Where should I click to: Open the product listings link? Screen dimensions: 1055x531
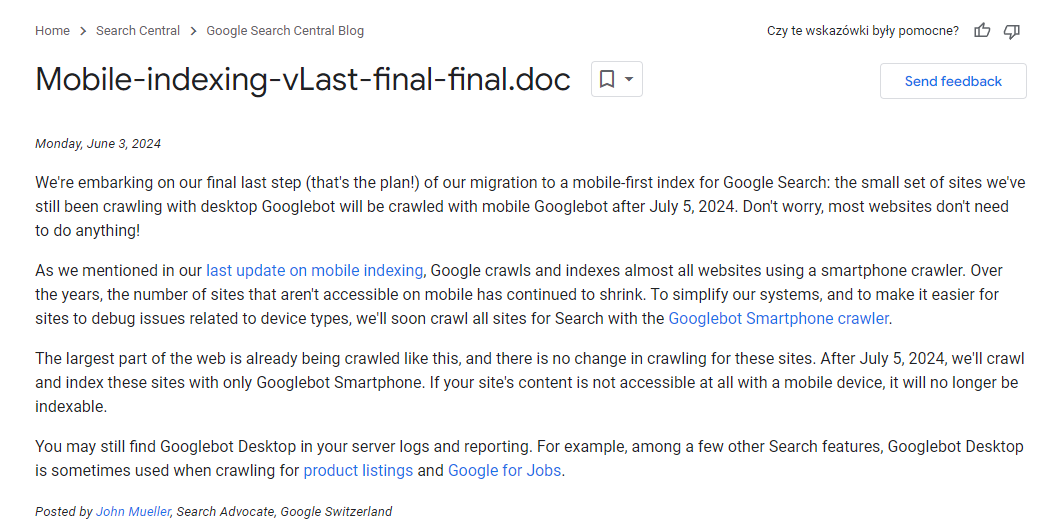[358, 470]
